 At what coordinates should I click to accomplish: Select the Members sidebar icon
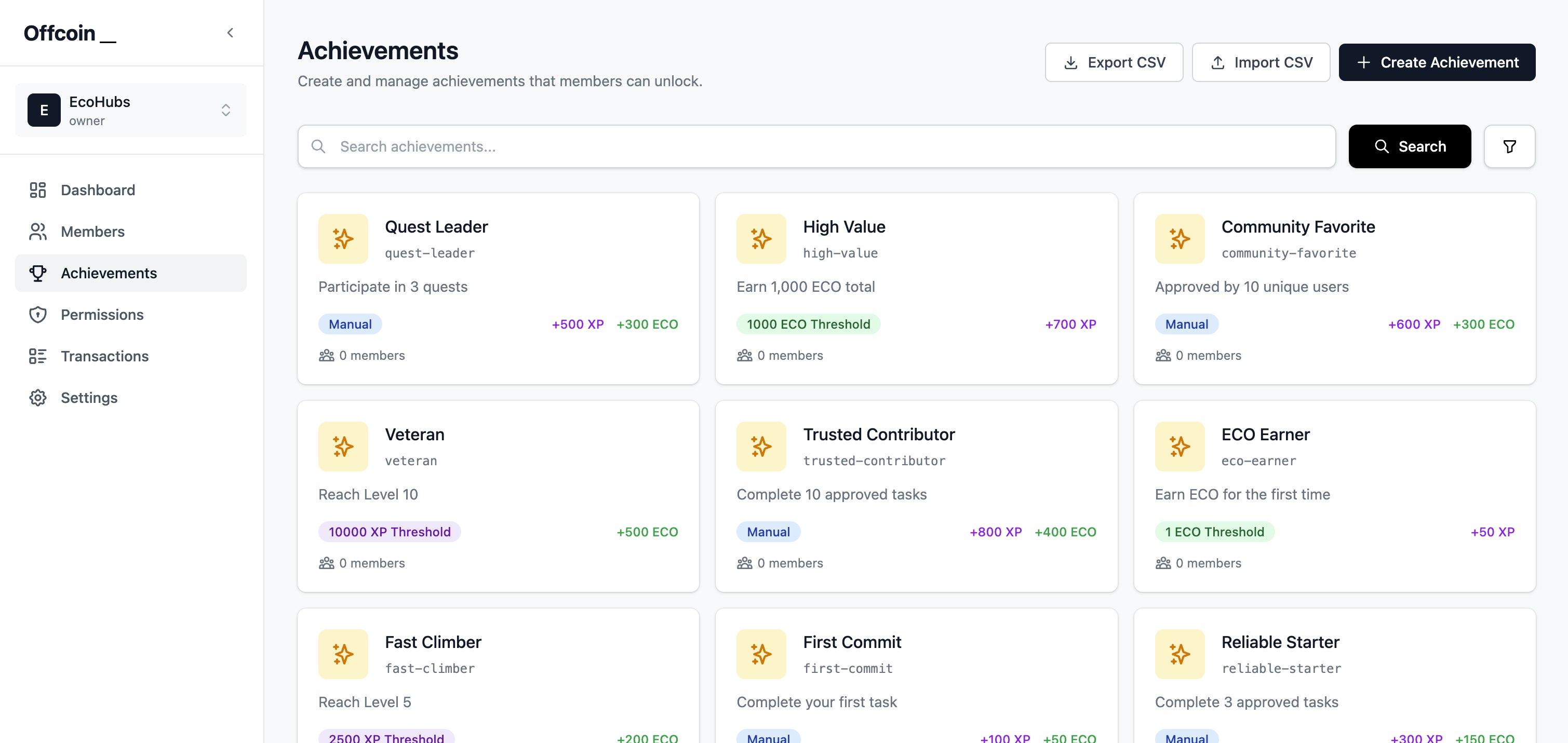tap(38, 231)
